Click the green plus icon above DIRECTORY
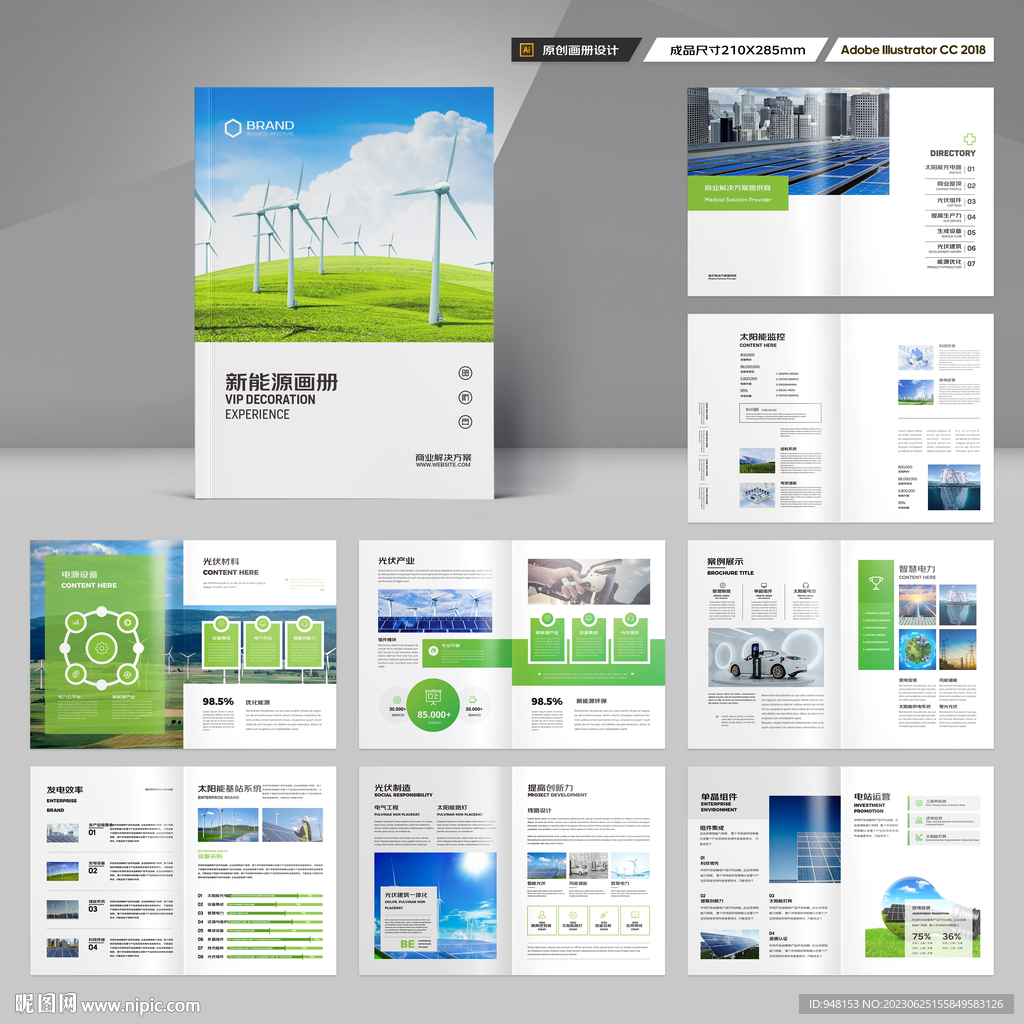1024x1024 pixels. coord(970,139)
